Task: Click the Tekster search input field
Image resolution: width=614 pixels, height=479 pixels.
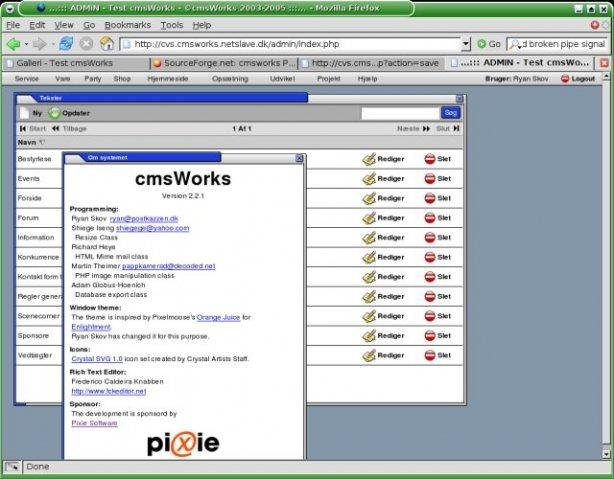Action: tap(400, 113)
